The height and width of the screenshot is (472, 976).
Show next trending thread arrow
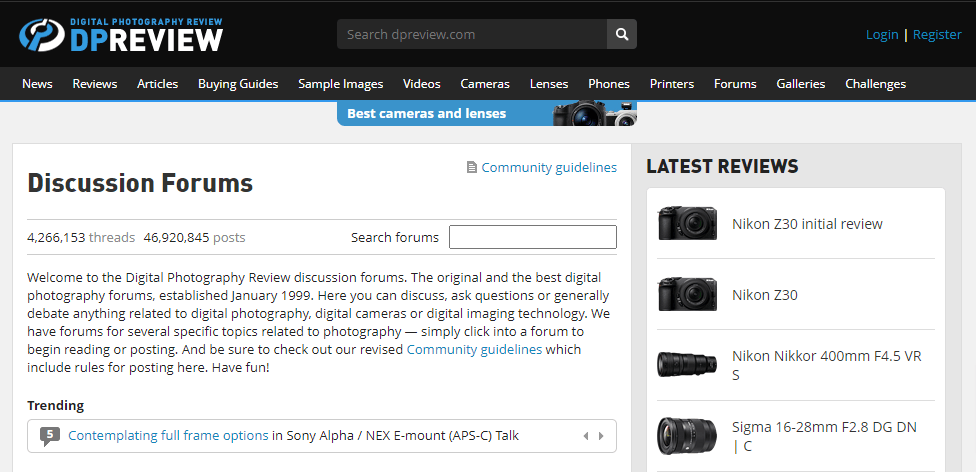pyautogui.click(x=601, y=436)
